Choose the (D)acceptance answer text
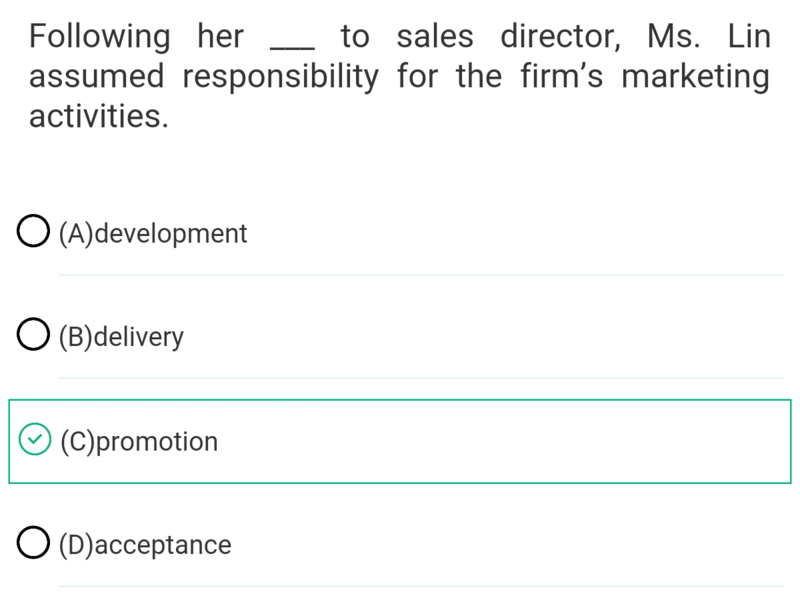The image size is (800, 598). 145,545
